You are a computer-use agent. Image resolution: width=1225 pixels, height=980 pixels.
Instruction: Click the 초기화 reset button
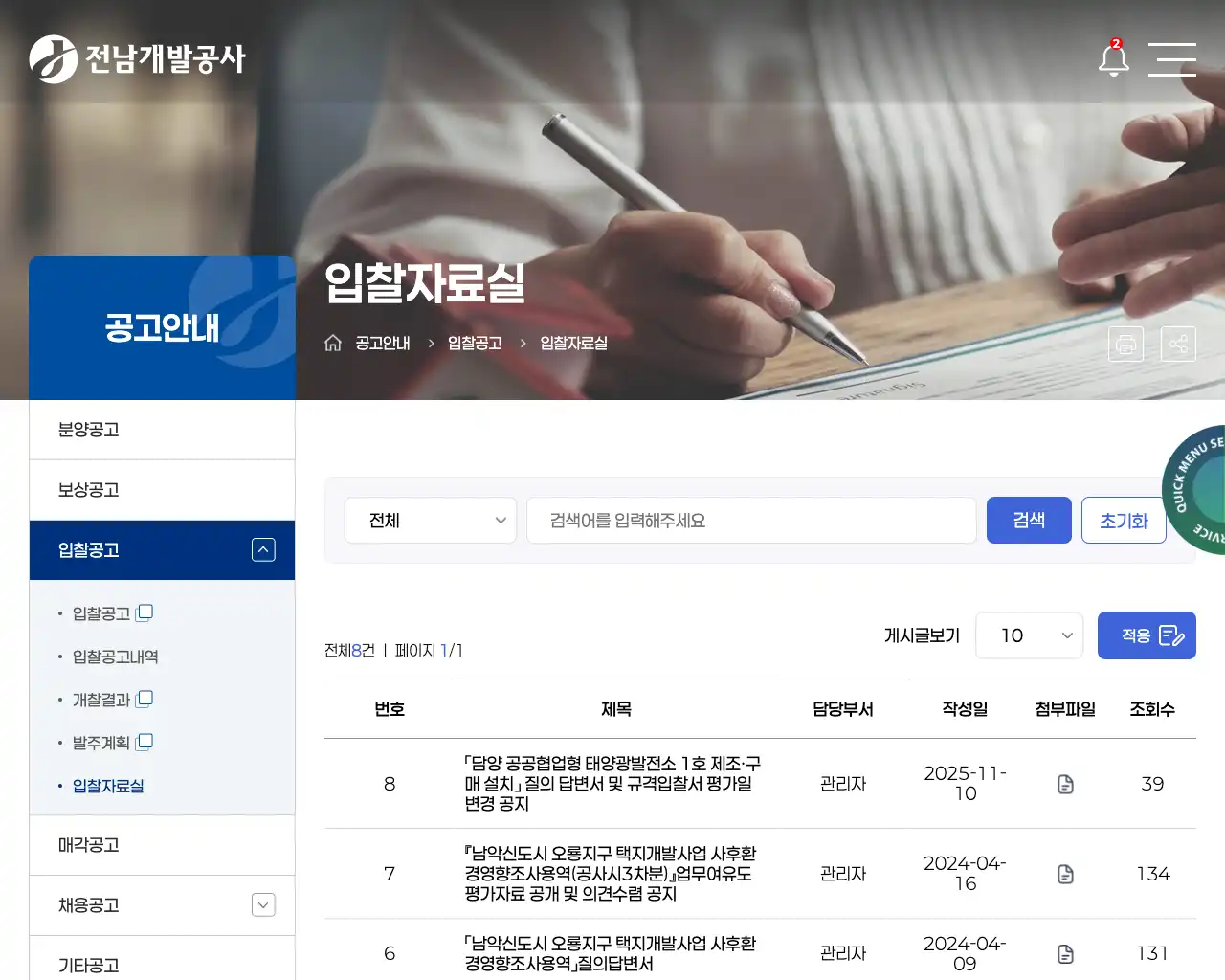(1124, 521)
